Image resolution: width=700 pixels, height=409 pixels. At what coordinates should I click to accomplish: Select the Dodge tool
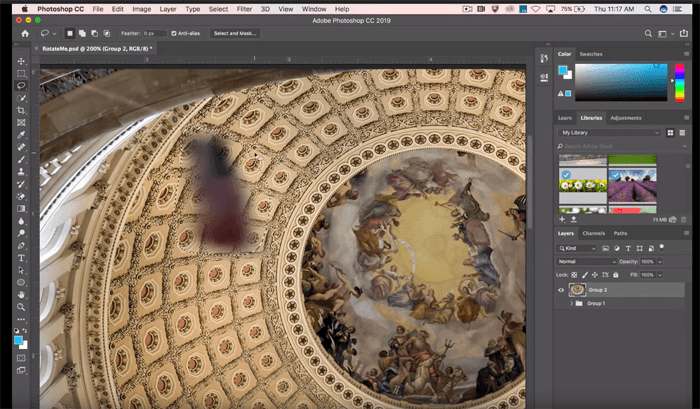(x=21, y=233)
